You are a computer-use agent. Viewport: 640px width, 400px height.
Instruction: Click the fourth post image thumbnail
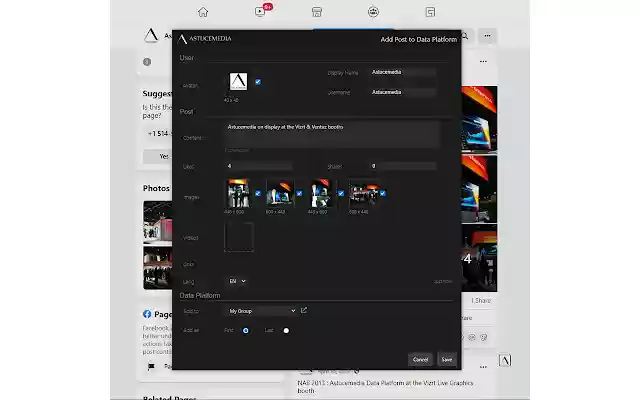click(364, 193)
